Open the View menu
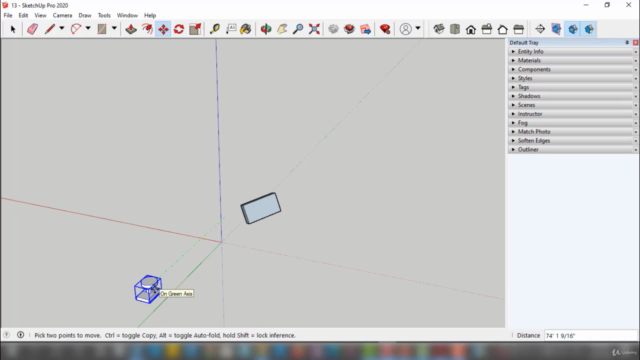The image size is (640, 360). coord(40,15)
